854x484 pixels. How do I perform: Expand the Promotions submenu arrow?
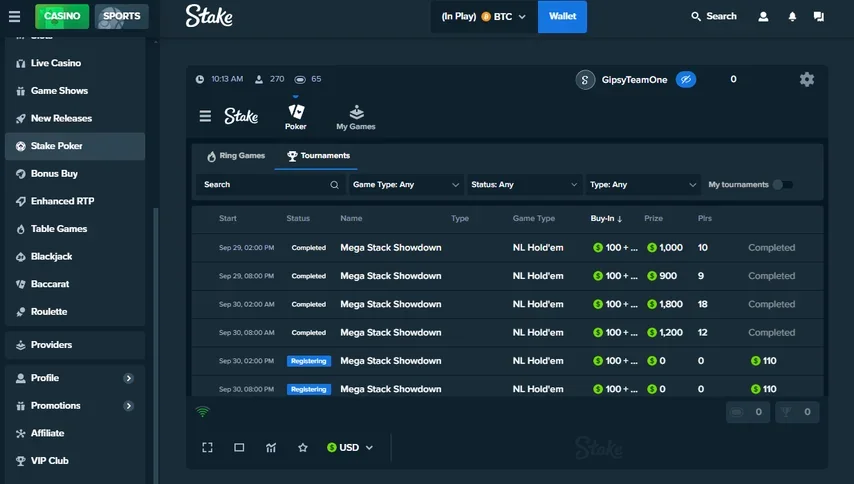[129, 406]
